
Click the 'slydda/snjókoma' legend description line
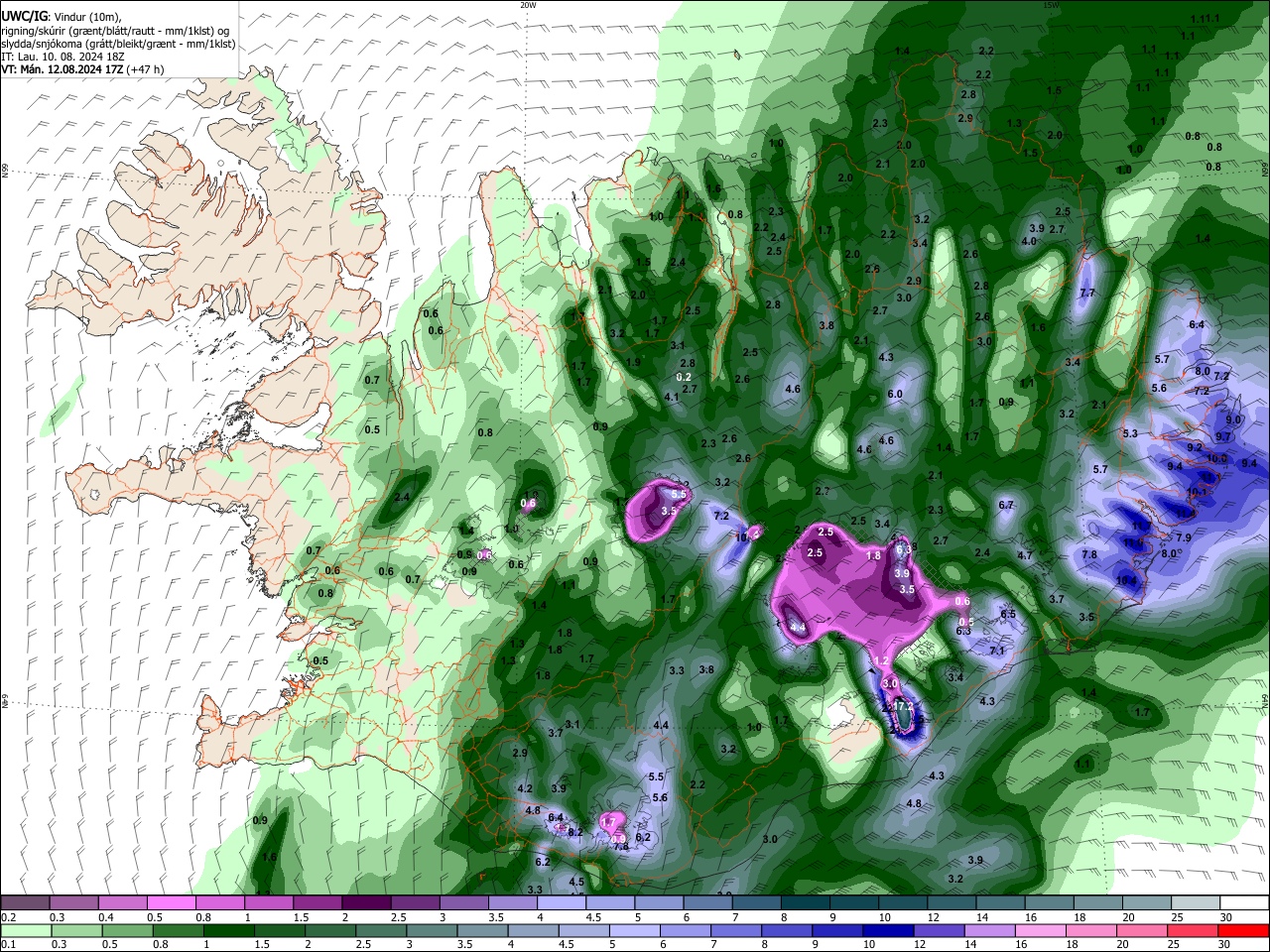118,44
